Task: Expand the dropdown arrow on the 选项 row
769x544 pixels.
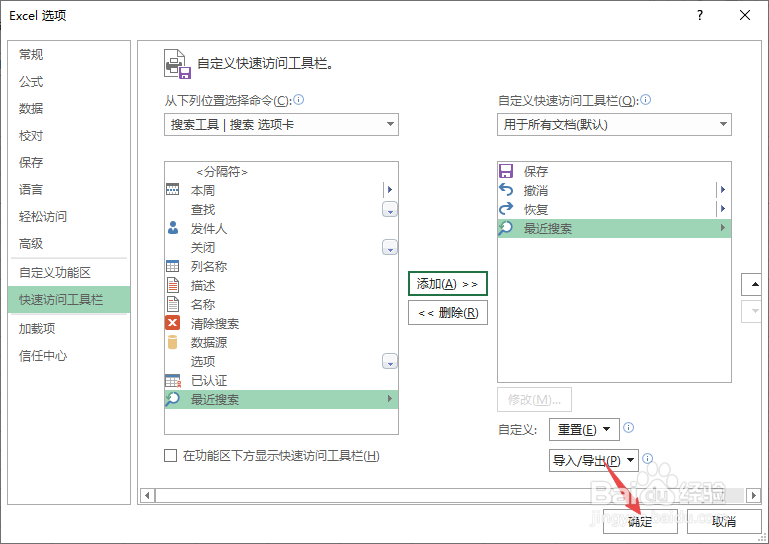Action: click(x=389, y=362)
